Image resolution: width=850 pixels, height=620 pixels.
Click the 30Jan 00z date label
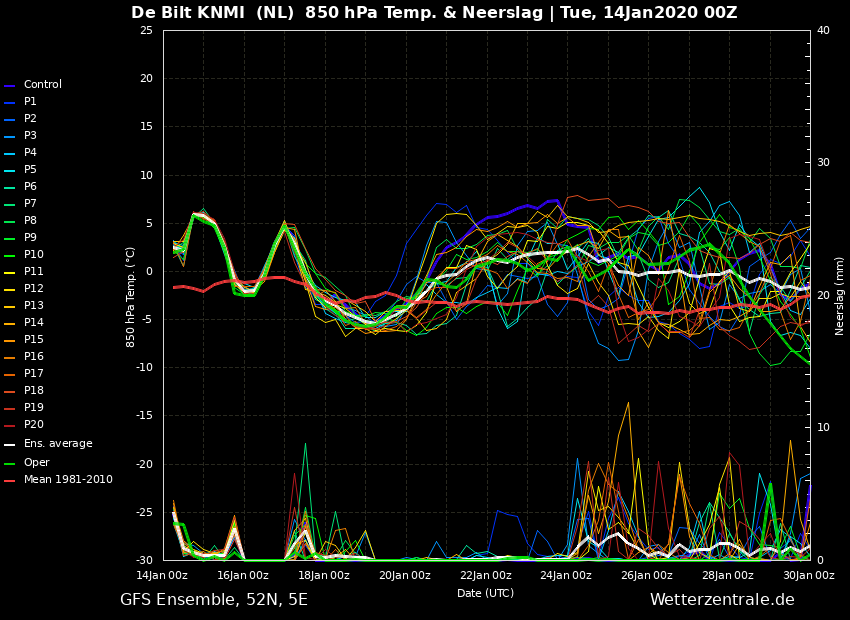[809, 575]
